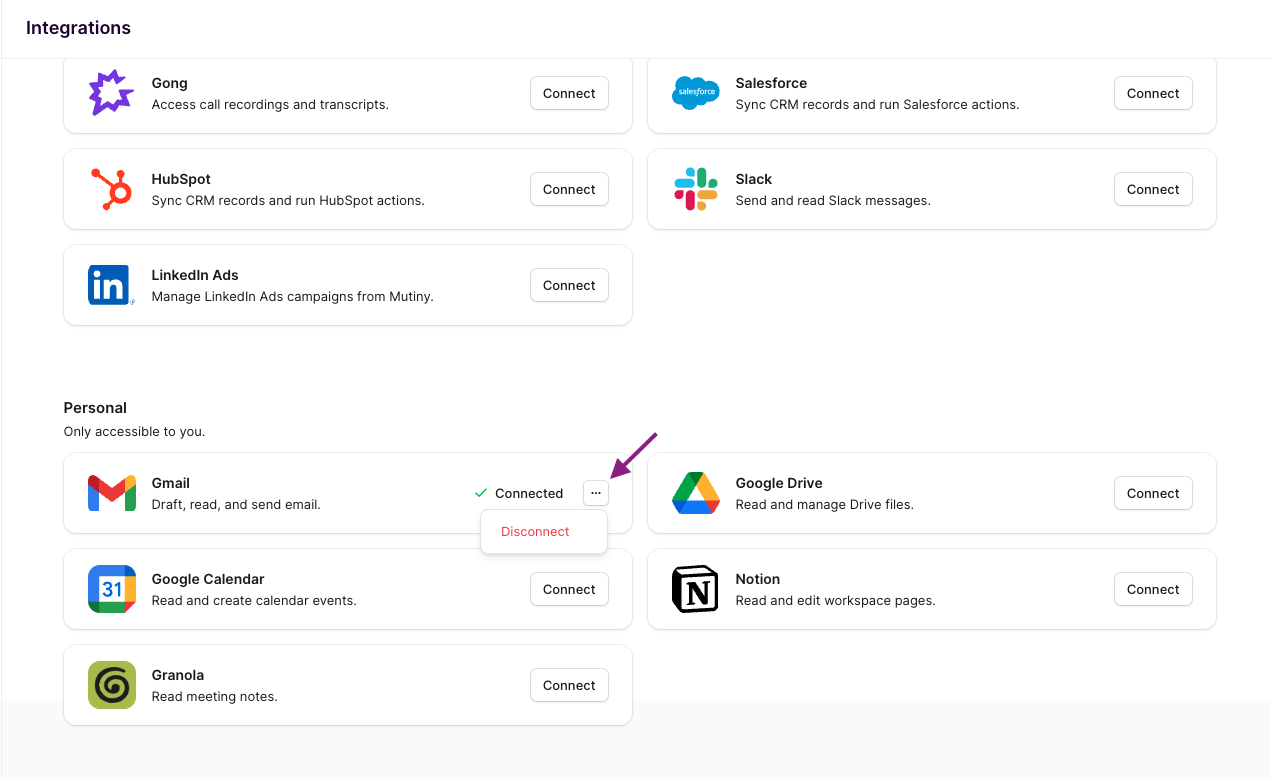The height and width of the screenshot is (779, 1271).
Task: Connect the Slack integration
Action: (1153, 189)
